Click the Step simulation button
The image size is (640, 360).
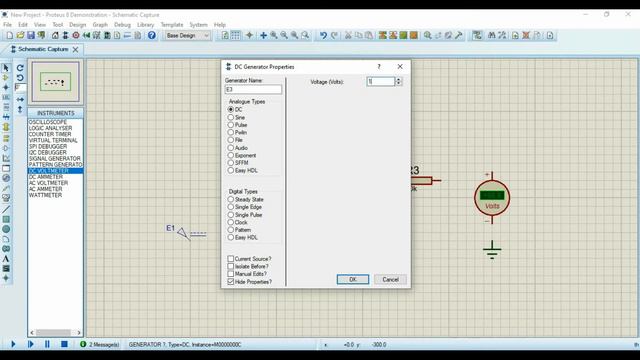[x=30, y=344]
